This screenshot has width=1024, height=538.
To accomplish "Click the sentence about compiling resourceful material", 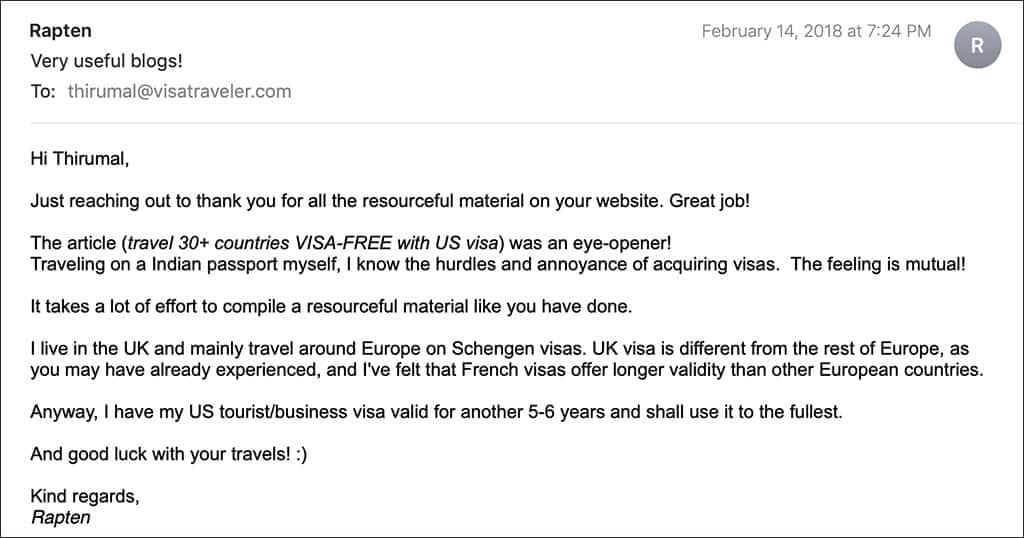I will (x=331, y=306).
